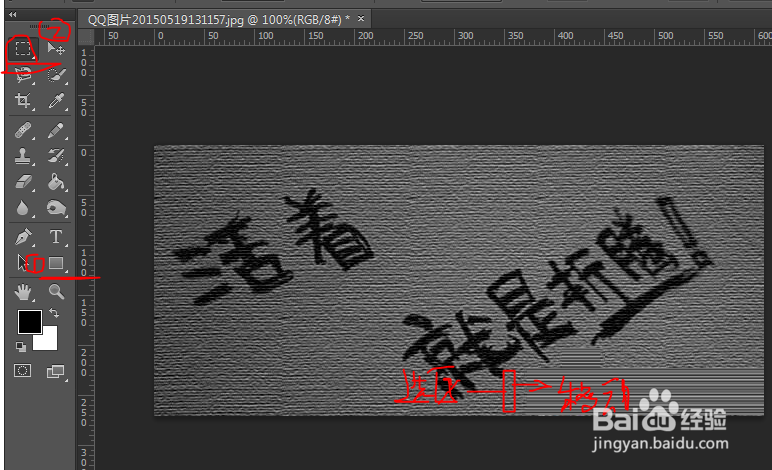
Task: Open the black foreground color picker
Action: tap(30, 322)
